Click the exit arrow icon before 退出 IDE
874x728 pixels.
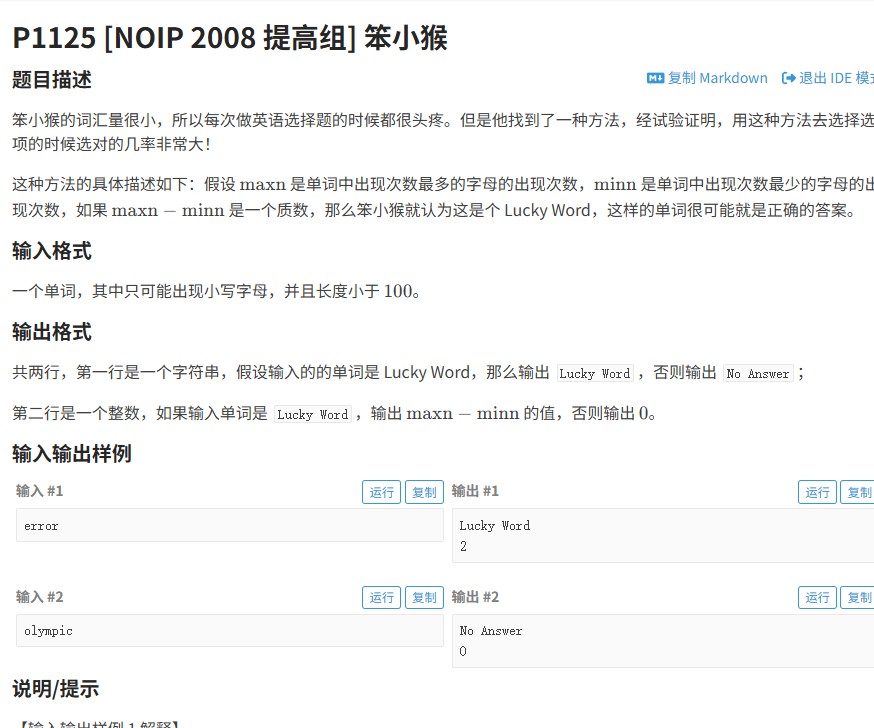tap(788, 78)
